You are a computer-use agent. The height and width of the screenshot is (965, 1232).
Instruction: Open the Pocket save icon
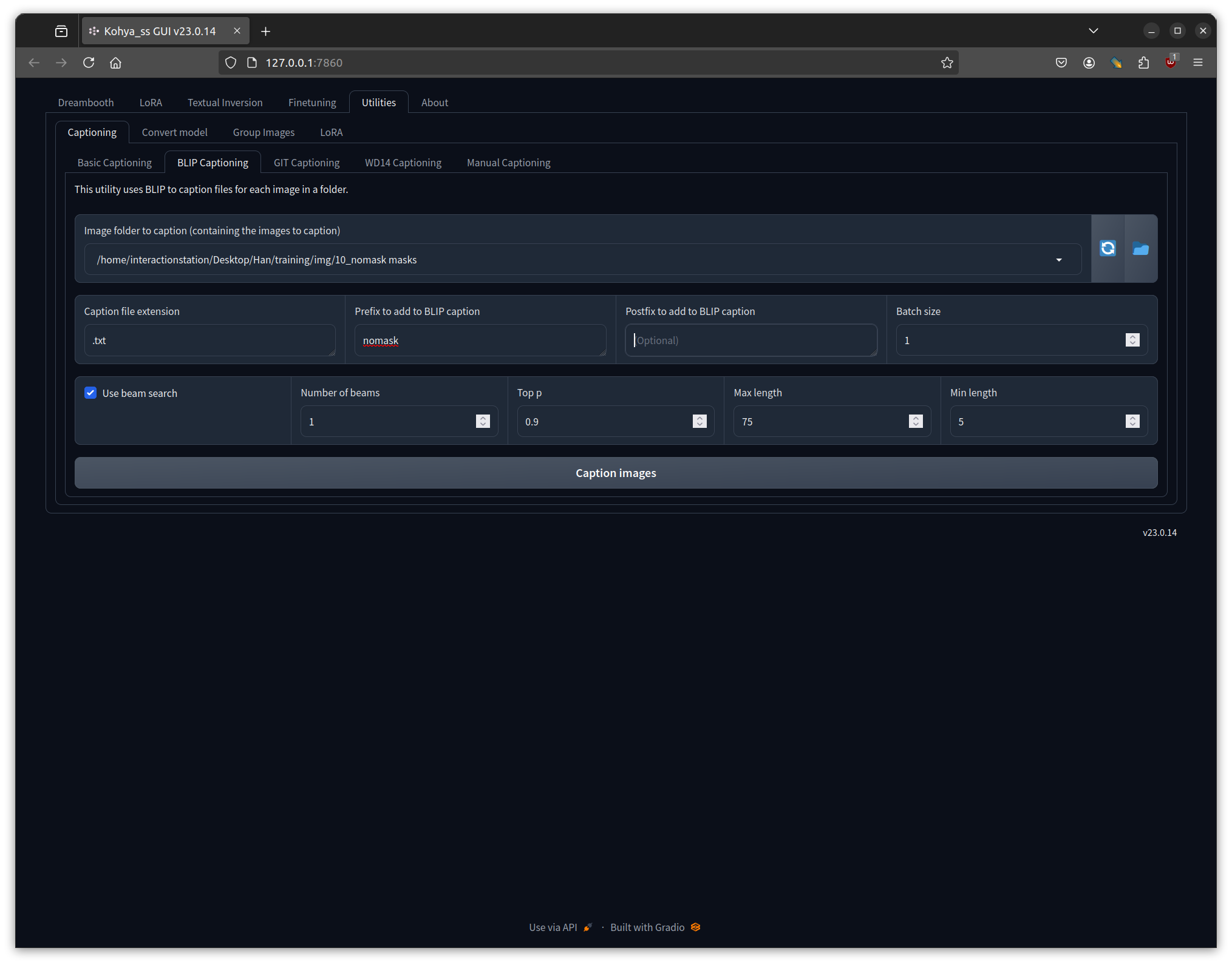click(x=1061, y=63)
